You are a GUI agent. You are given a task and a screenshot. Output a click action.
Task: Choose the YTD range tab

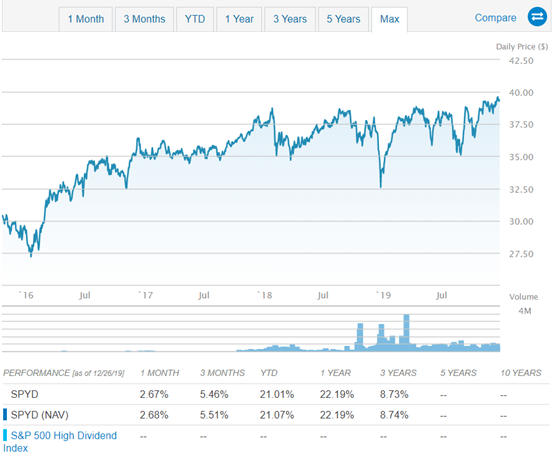[x=195, y=19]
